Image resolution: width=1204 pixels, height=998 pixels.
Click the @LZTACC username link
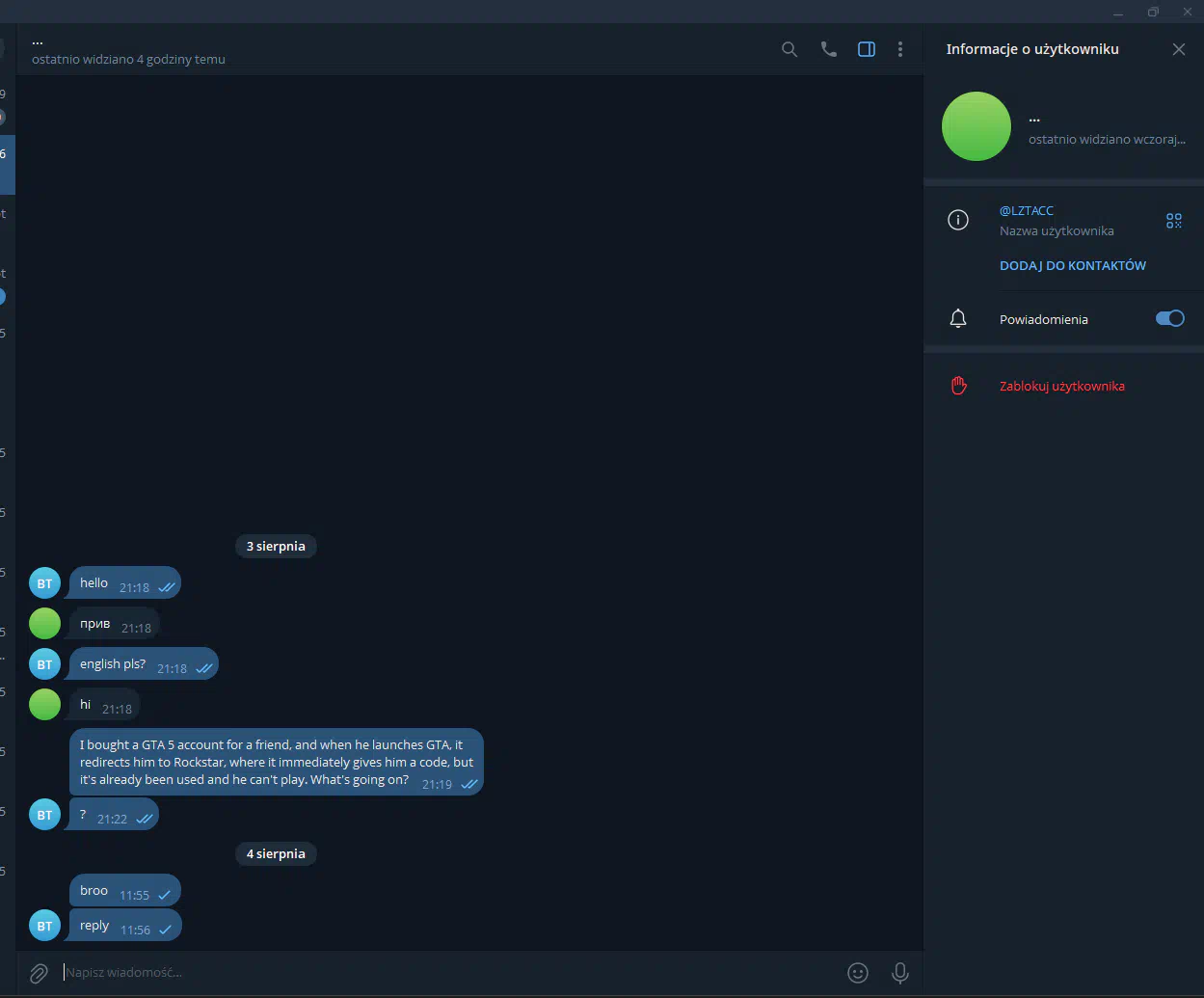point(1027,210)
